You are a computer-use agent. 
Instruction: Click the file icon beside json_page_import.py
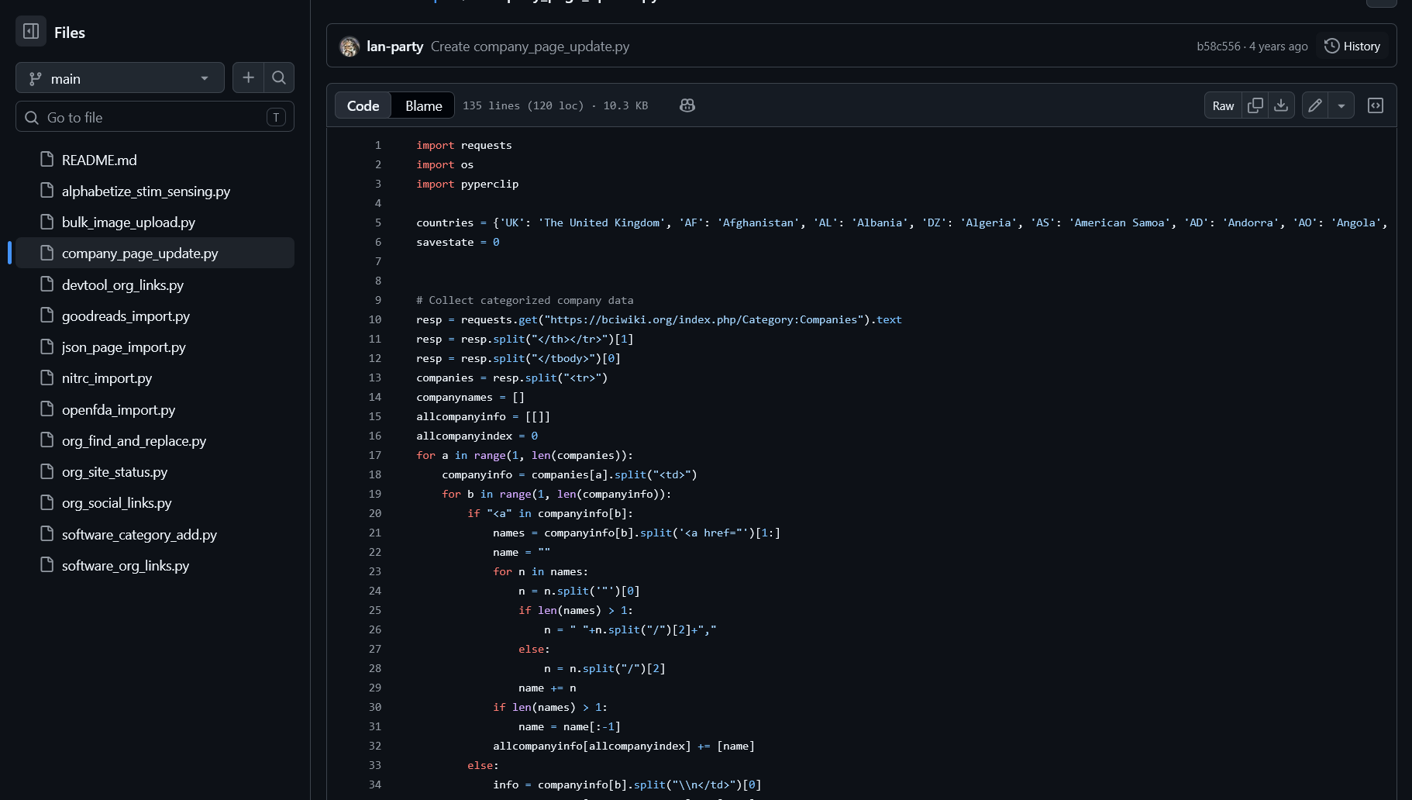pyautogui.click(x=46, y=346)
